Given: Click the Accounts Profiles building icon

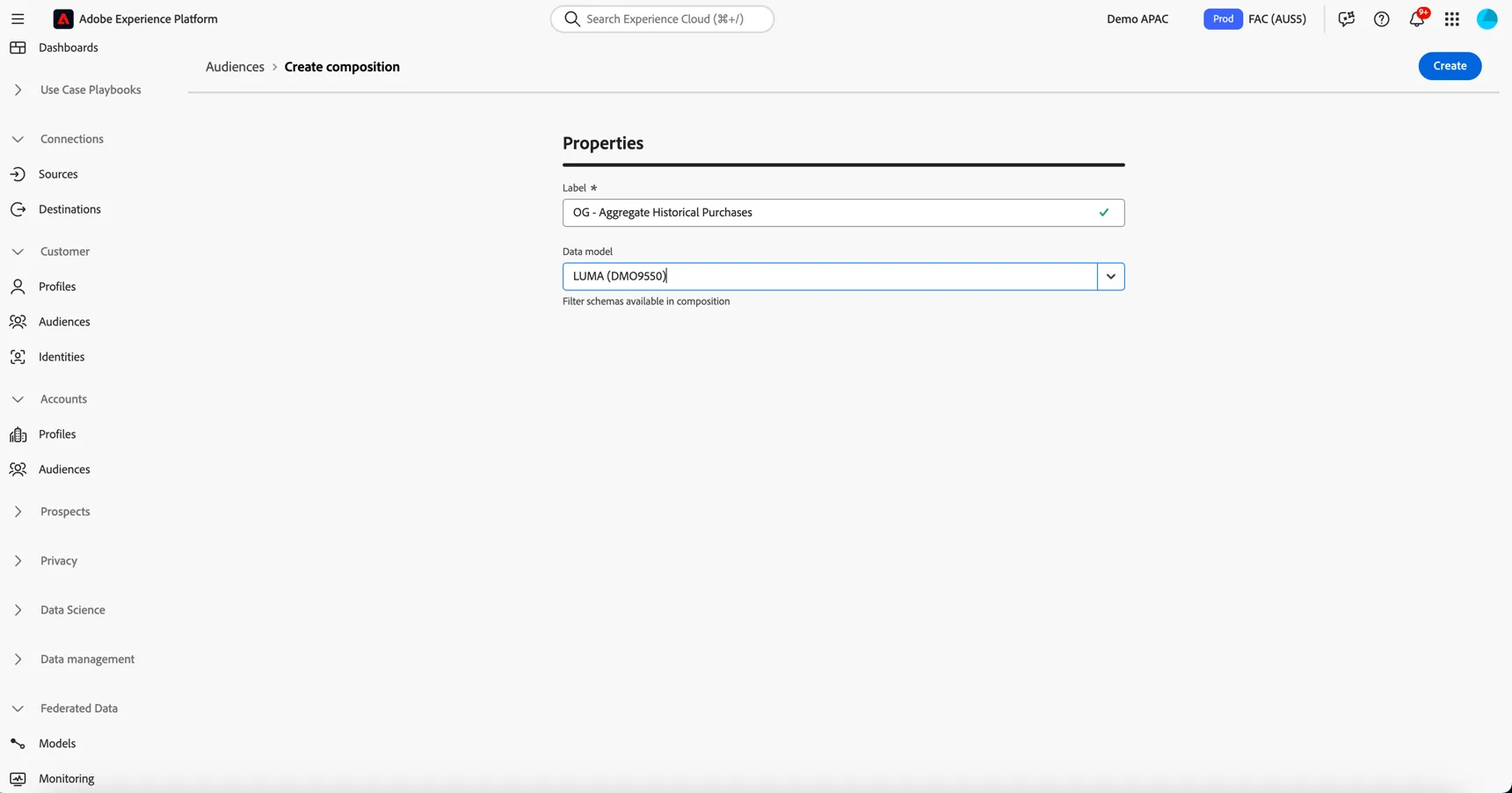Looking at the screenshot, I should [x=18, y=434].
